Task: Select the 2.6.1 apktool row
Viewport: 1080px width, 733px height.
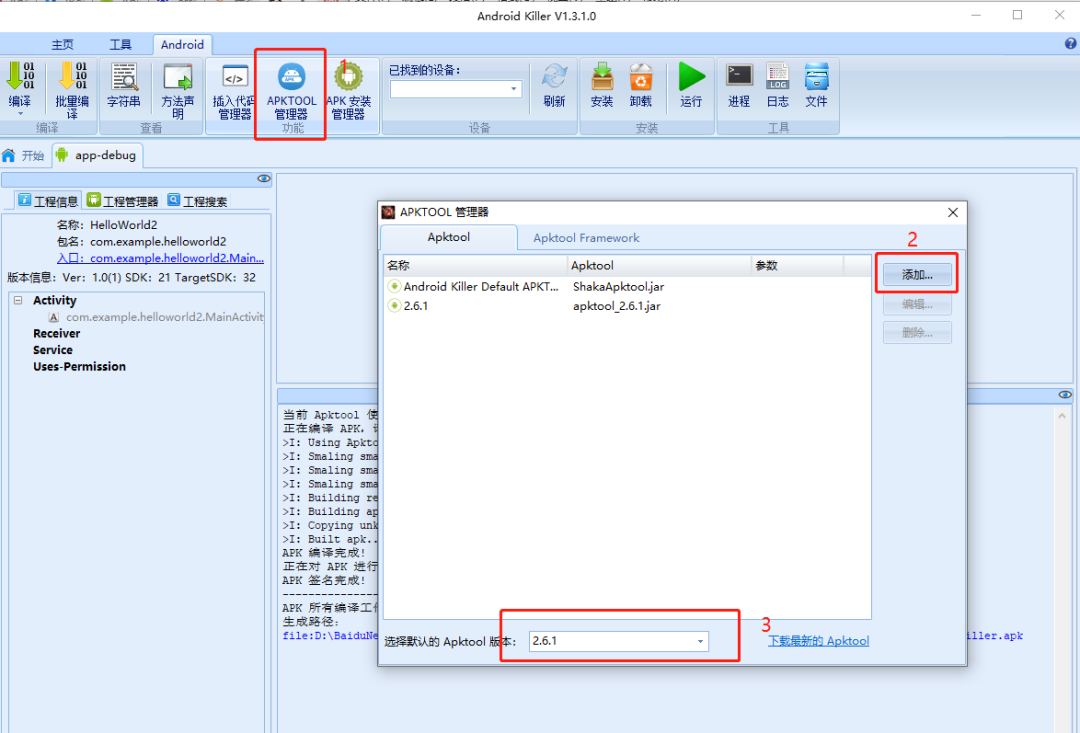Action: click(x=627, y=306)
